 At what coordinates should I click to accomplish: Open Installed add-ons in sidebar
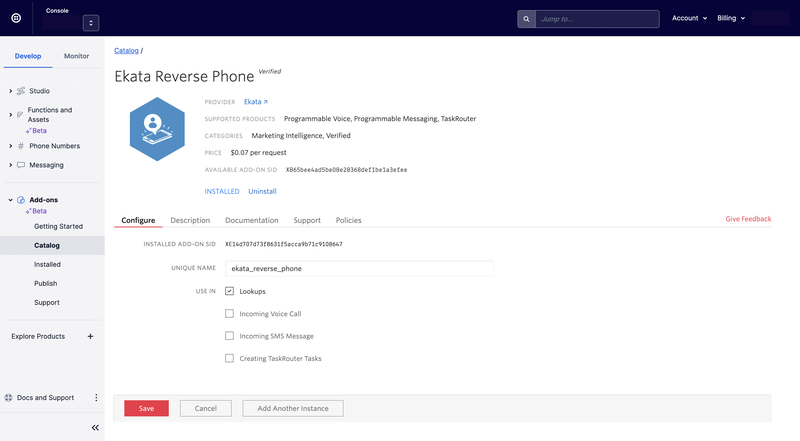[47, 264]
